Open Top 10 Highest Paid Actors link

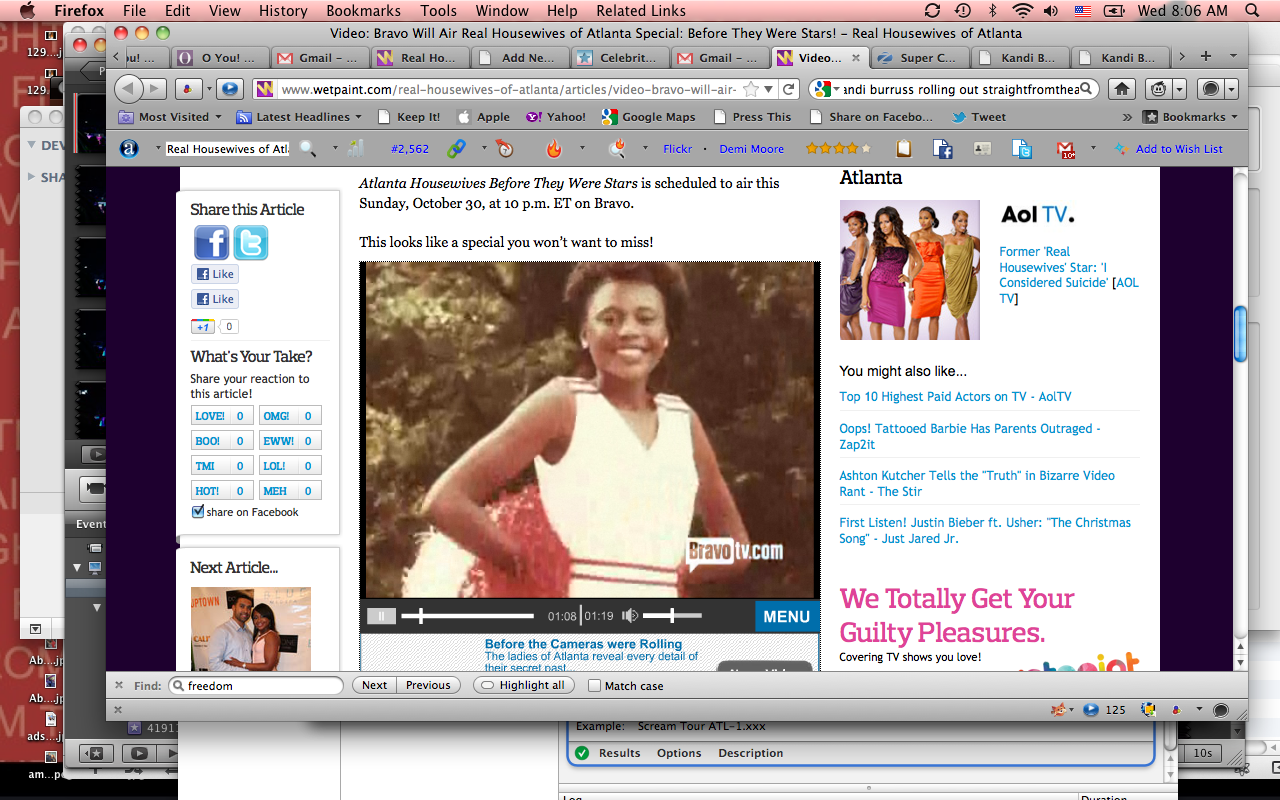coord(955,397)
